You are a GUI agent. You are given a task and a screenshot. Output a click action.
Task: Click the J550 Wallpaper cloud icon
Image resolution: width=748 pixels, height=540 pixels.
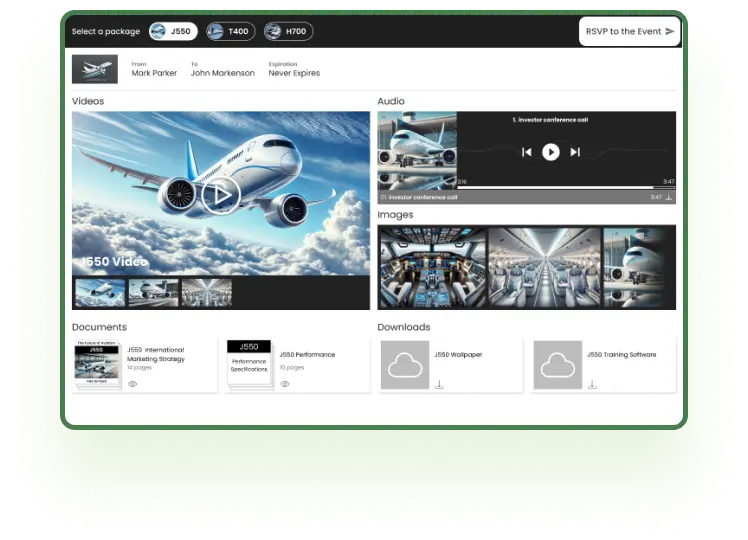pyautogui.click(x=405, y=365)
